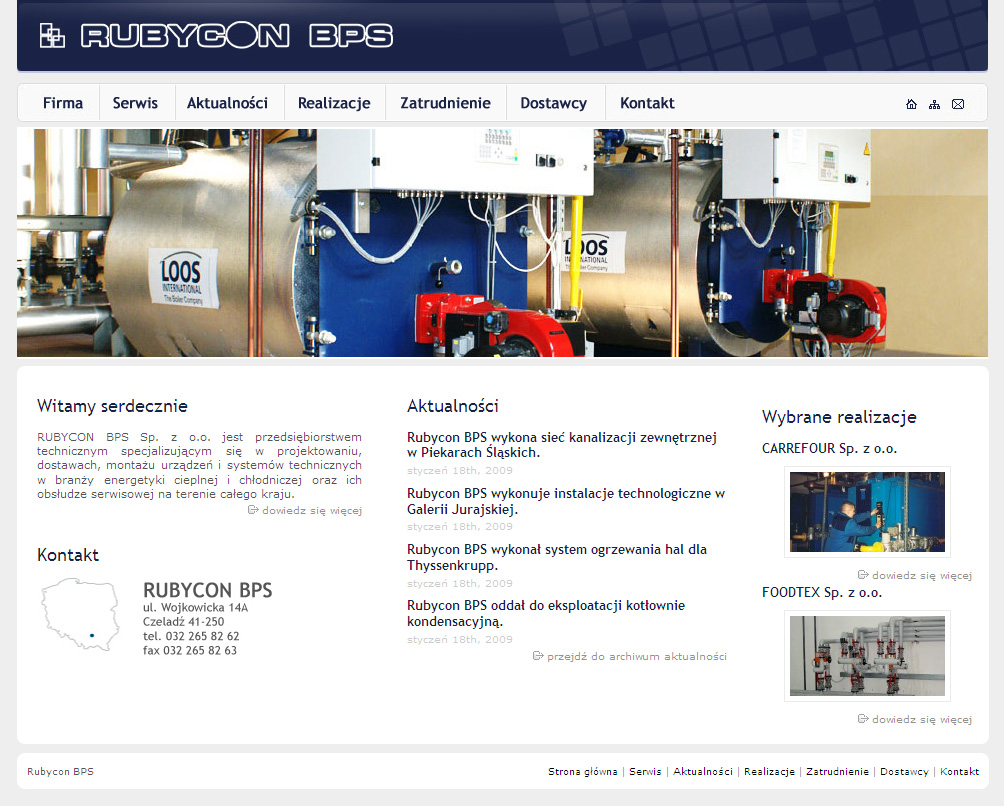Viewport: 1004px width, 806px height.
Task: Click Kontakt in the footer links
Action: coord(959,771)
